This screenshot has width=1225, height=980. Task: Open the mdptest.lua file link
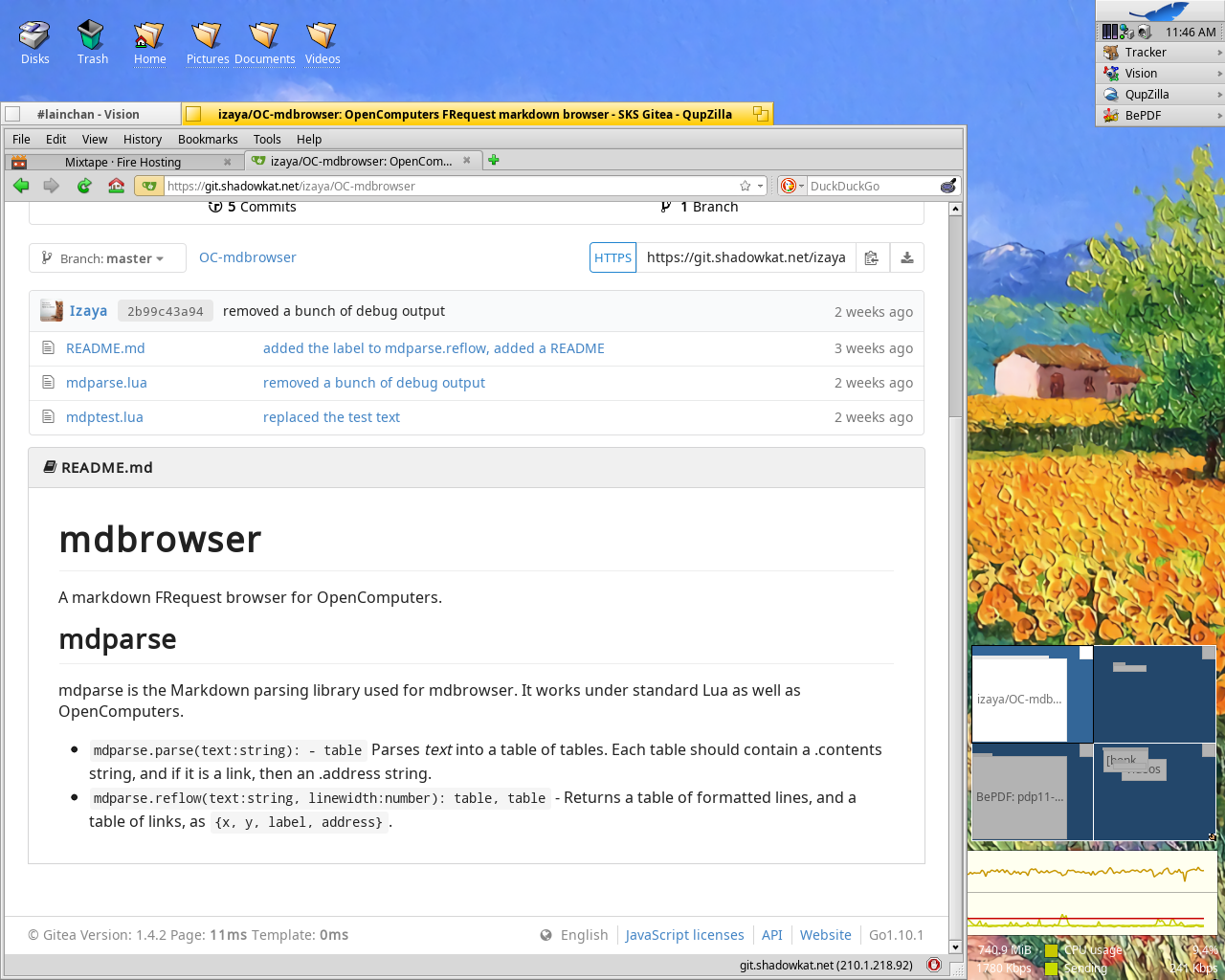tap(104, 417)
